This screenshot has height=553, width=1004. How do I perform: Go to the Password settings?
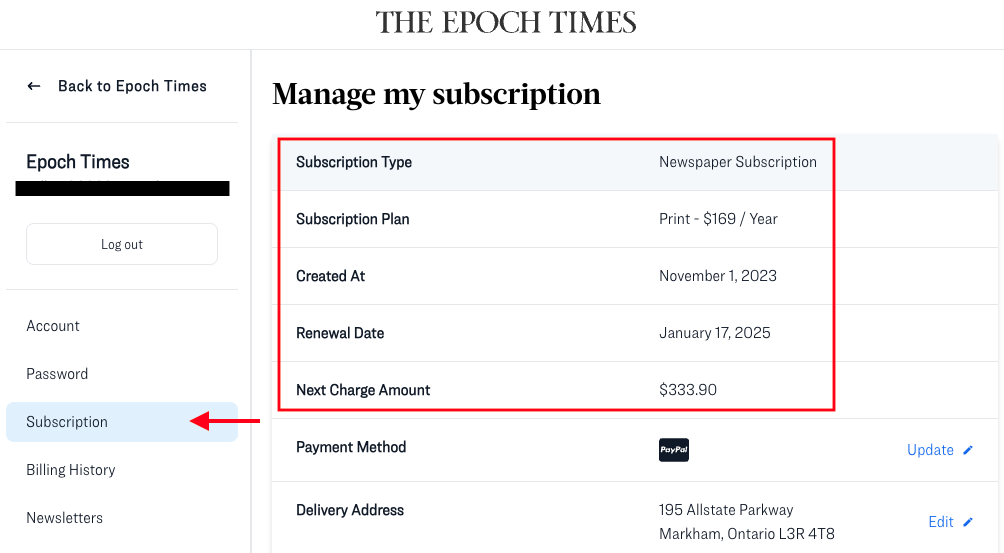[x=57, y=374]
